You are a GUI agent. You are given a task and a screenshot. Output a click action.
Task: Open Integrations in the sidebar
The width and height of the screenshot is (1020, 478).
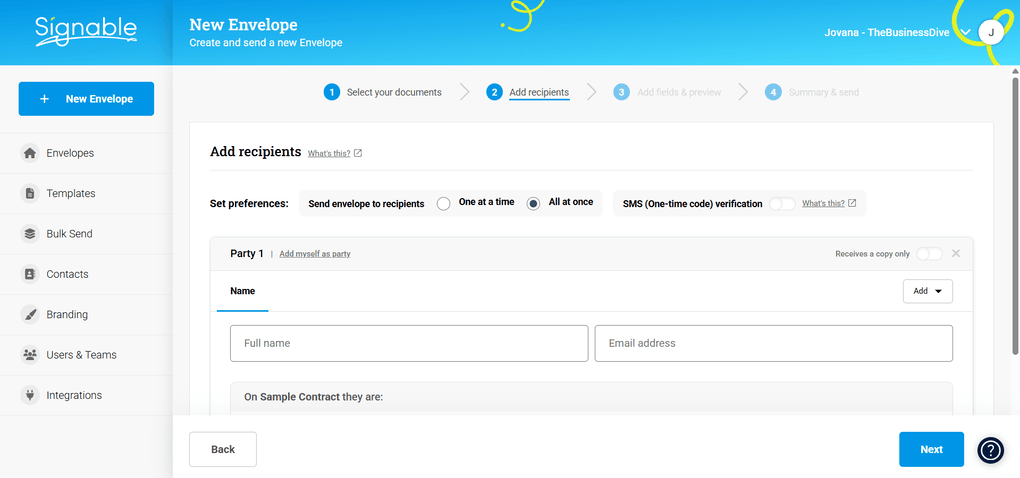coord(86,395)
